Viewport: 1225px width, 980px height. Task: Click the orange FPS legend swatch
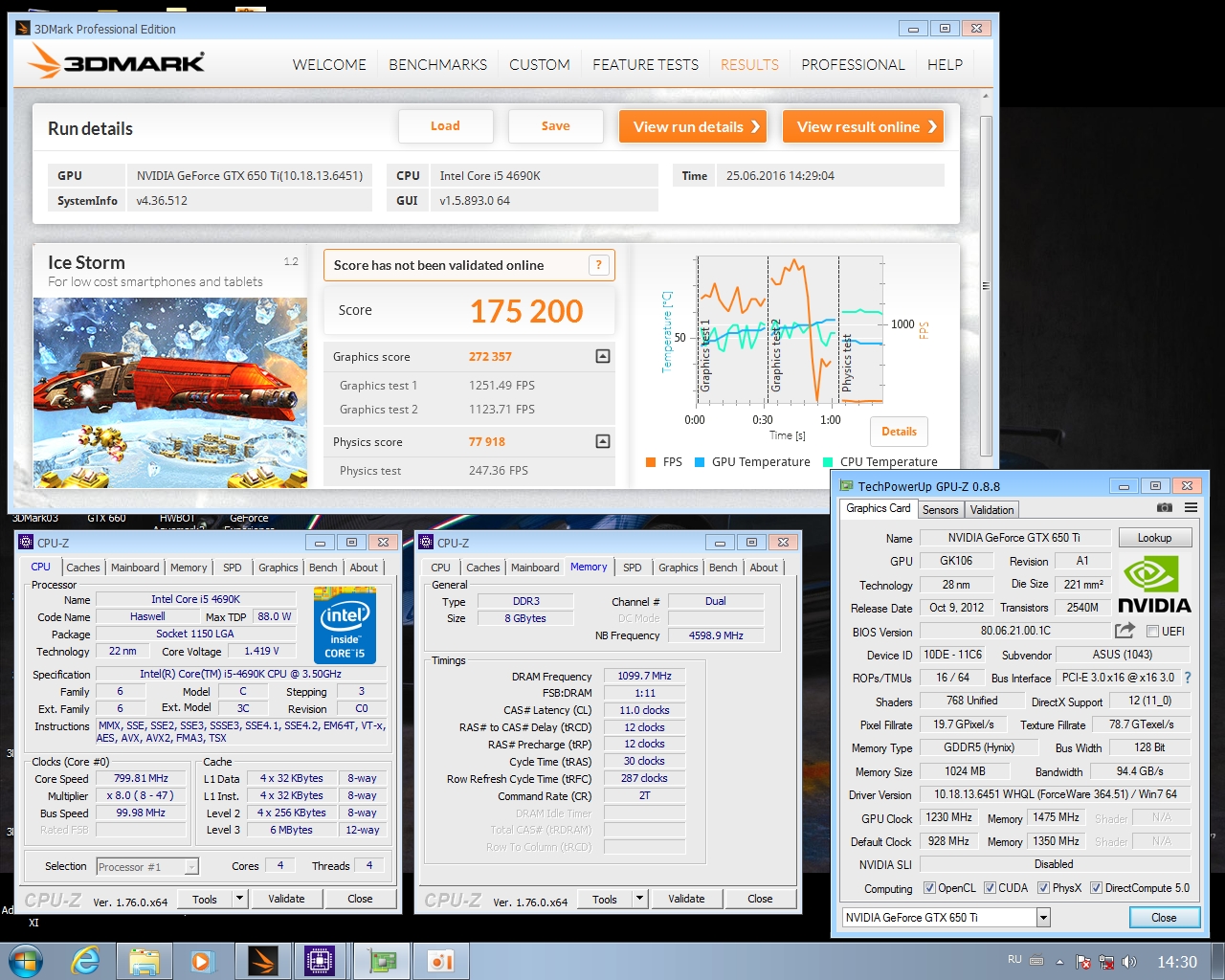coord(651,462)
